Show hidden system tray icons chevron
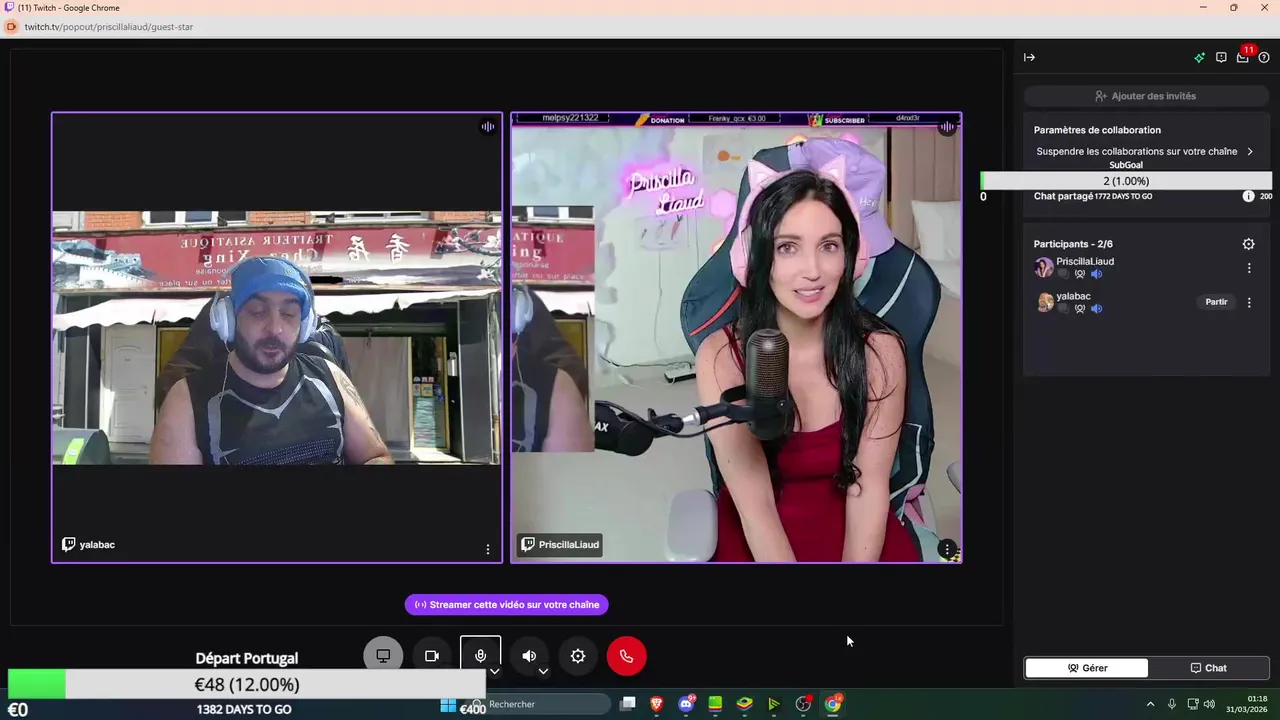The height and width of the screenshot is (720, 1280). coord(1150,704)
